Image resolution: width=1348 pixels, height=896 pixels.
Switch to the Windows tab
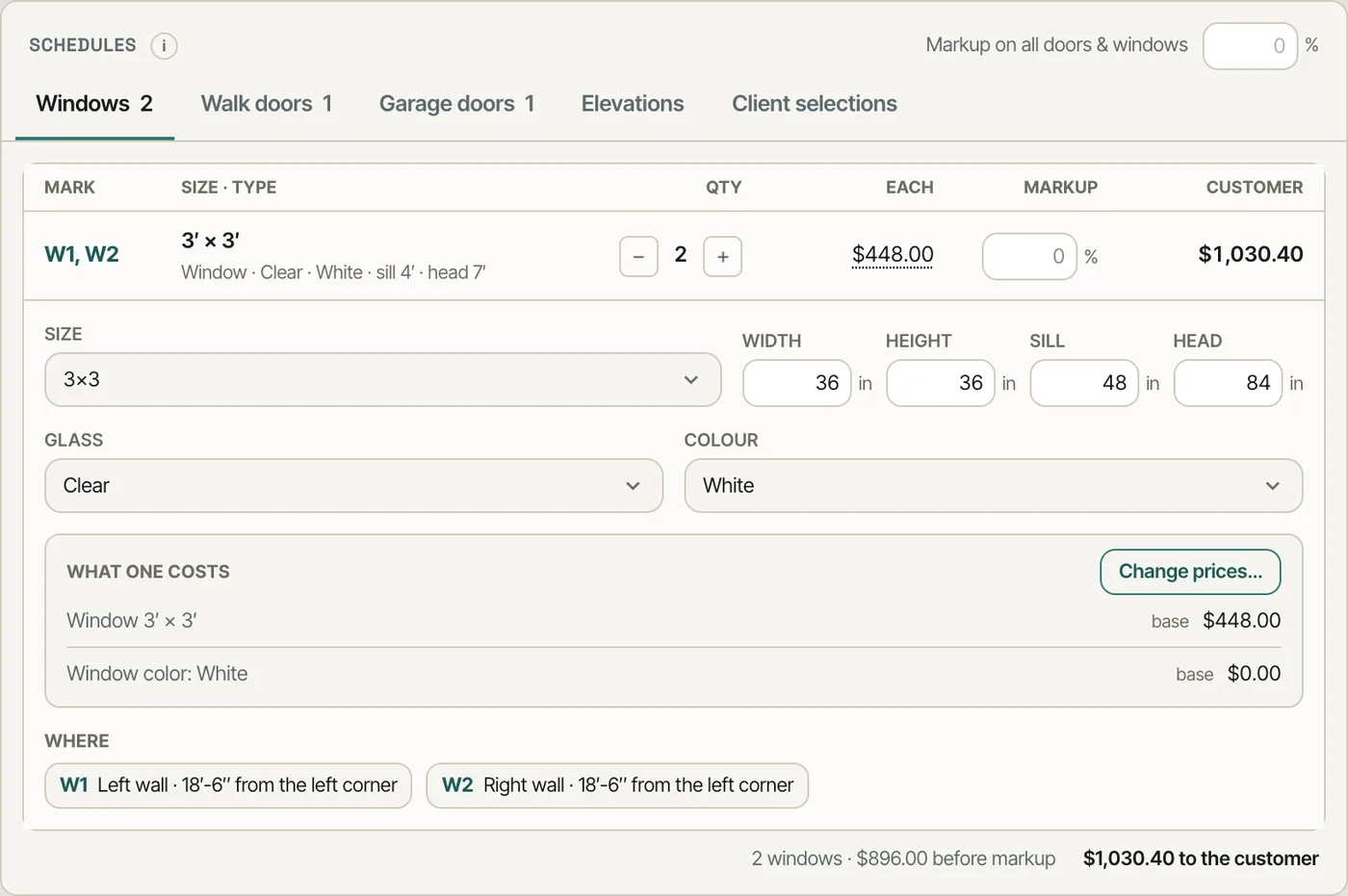[x=94, y=104]
